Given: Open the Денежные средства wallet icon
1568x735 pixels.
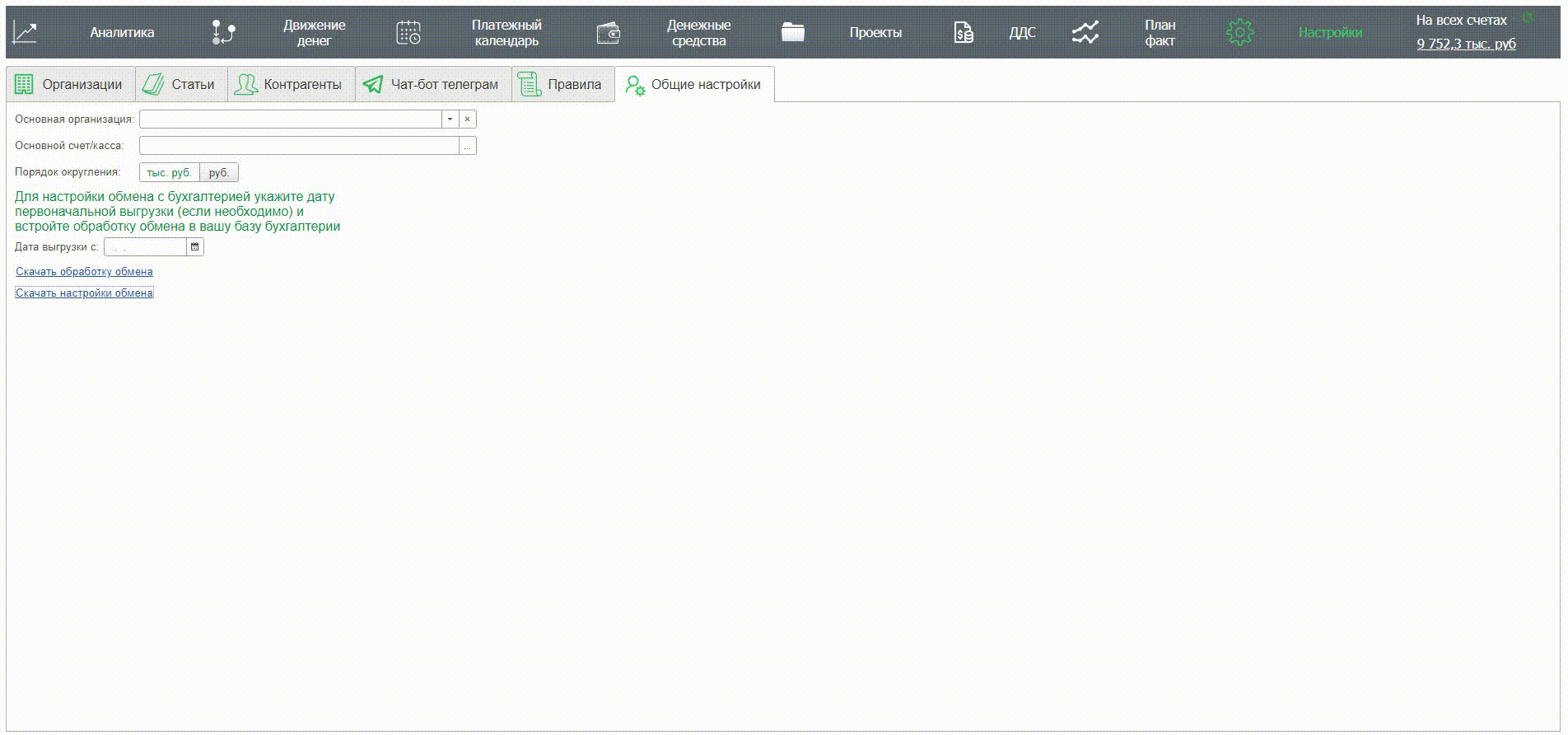Looking at the screenshot, I should pos(609,33).
